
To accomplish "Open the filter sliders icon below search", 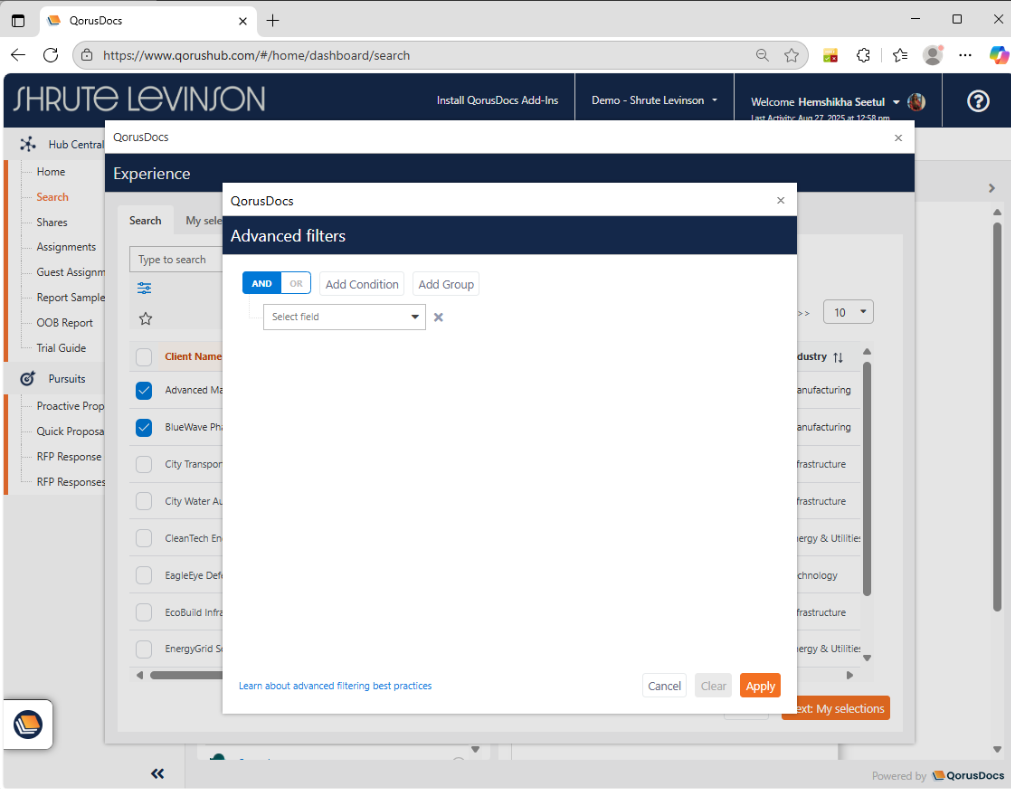I will pyautogui.click(x=144, y=286).
